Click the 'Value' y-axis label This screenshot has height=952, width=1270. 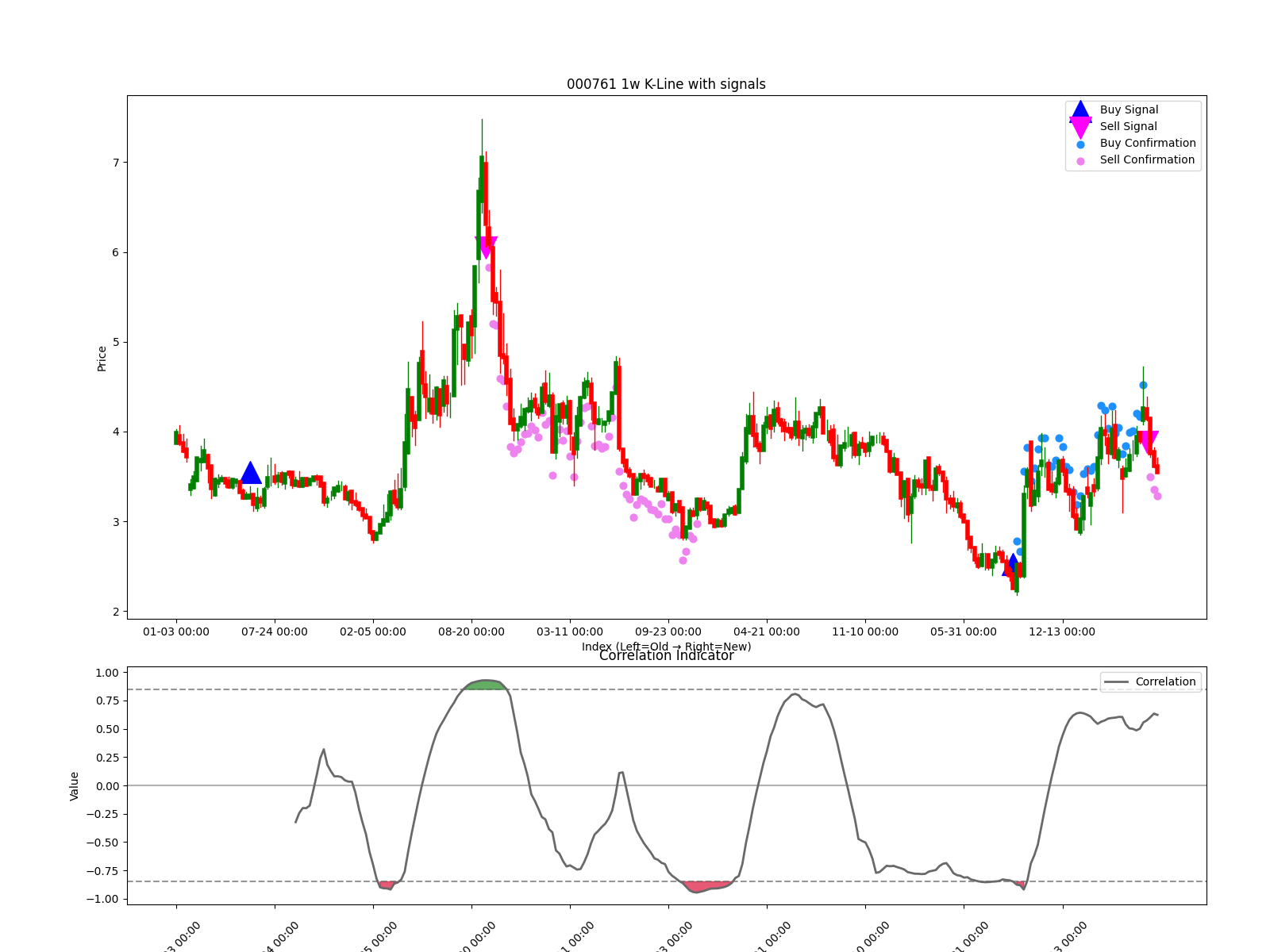point(75,785)
